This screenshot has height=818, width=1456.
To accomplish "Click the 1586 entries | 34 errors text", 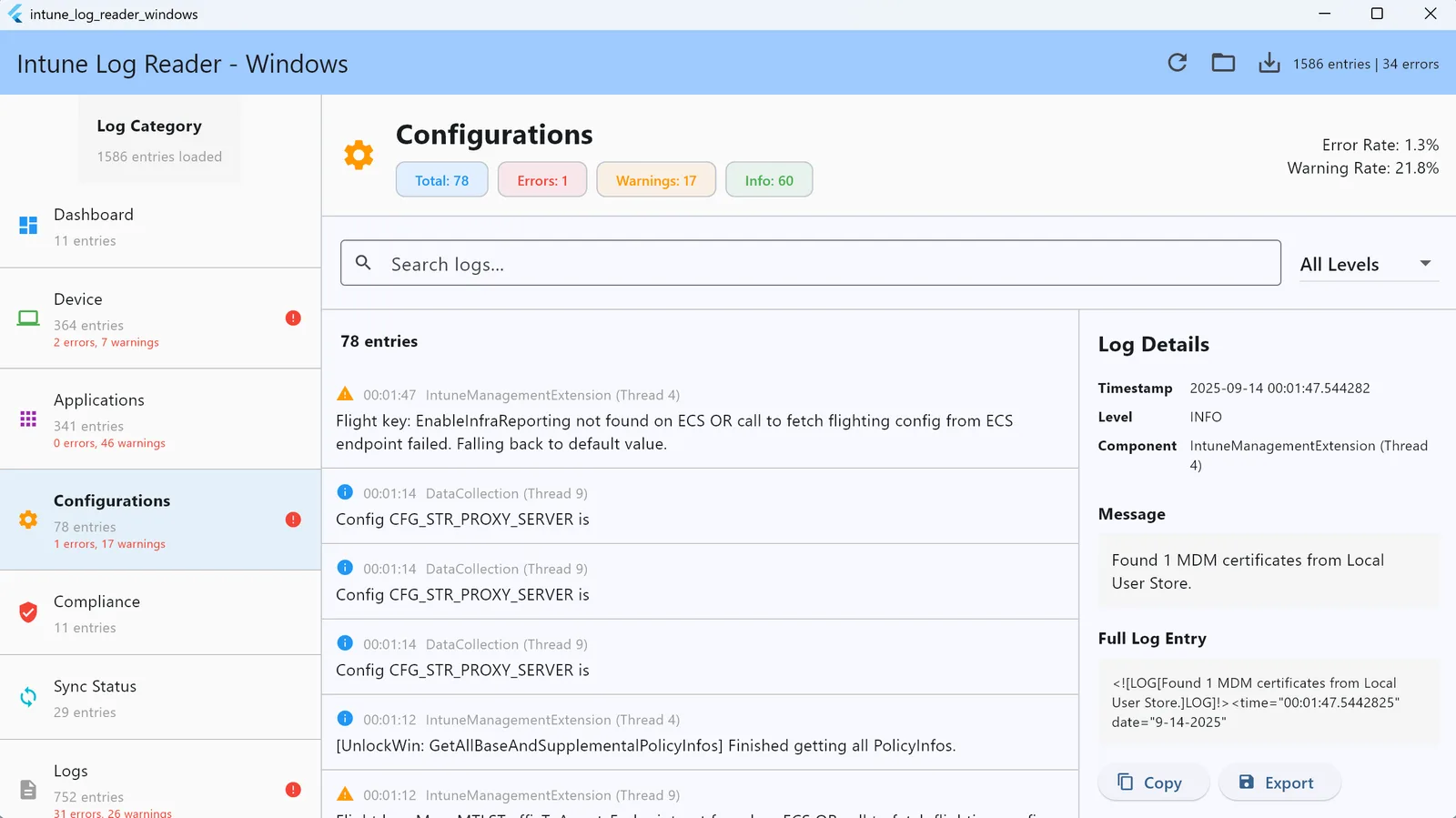I will tap(1366, 64).
